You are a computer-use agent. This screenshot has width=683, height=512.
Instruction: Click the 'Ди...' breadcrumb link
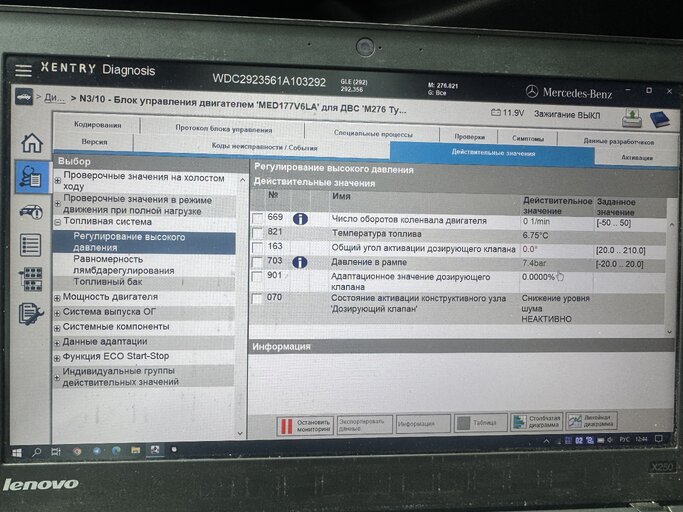point(54,98)
